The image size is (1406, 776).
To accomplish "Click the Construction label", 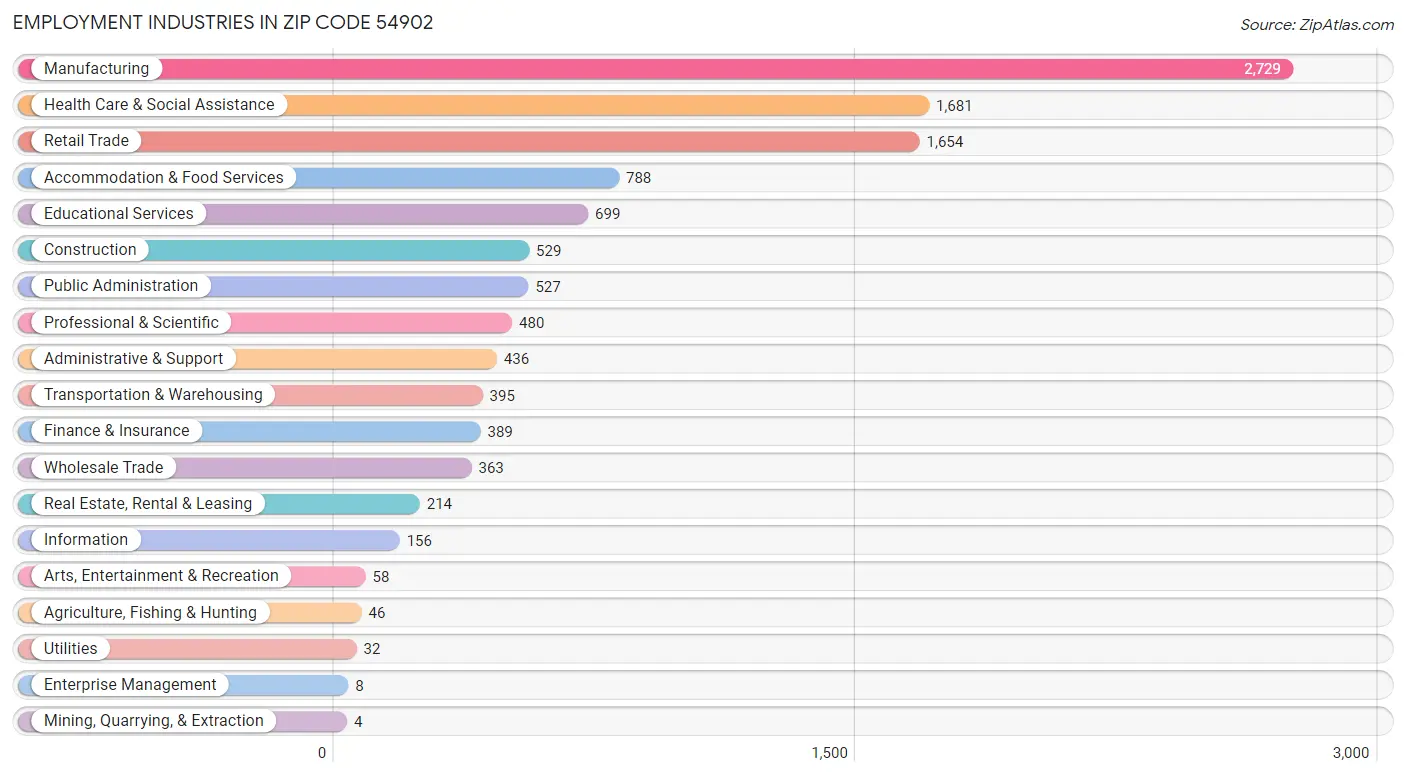I will click(x=90, y=249).
